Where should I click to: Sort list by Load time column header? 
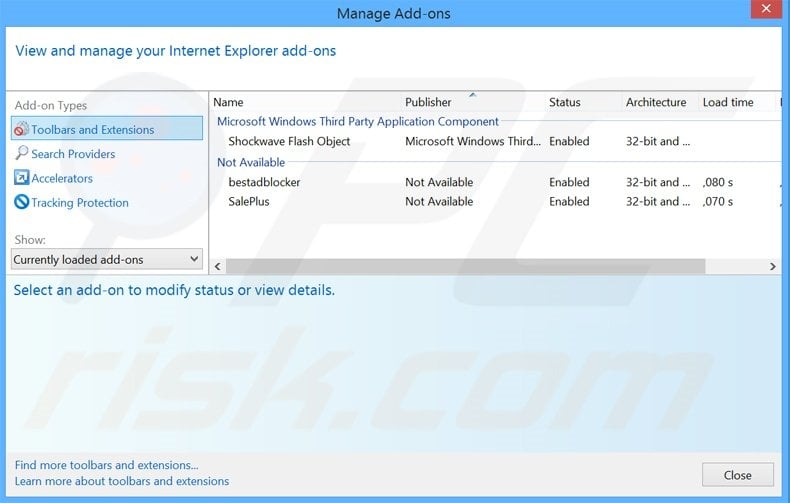(x=728, y=102)
